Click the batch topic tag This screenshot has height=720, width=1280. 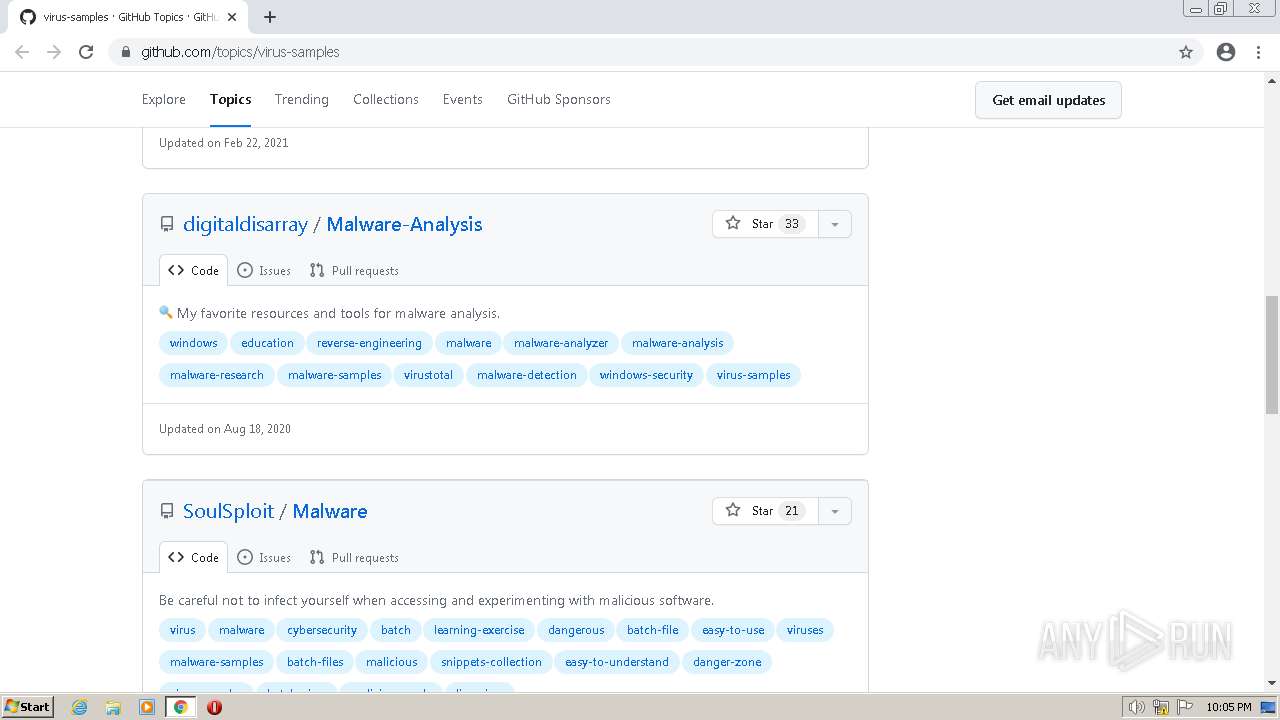(x=396, y=630)
